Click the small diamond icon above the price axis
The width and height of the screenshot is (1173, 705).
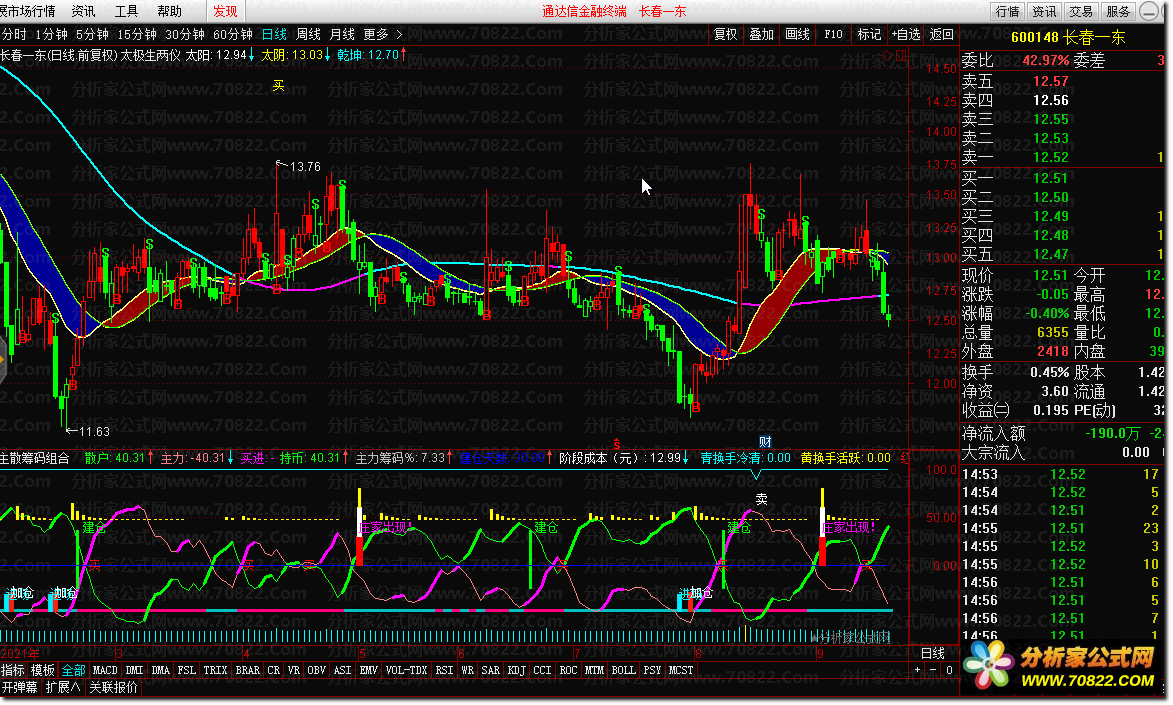[x=888, y=55]
